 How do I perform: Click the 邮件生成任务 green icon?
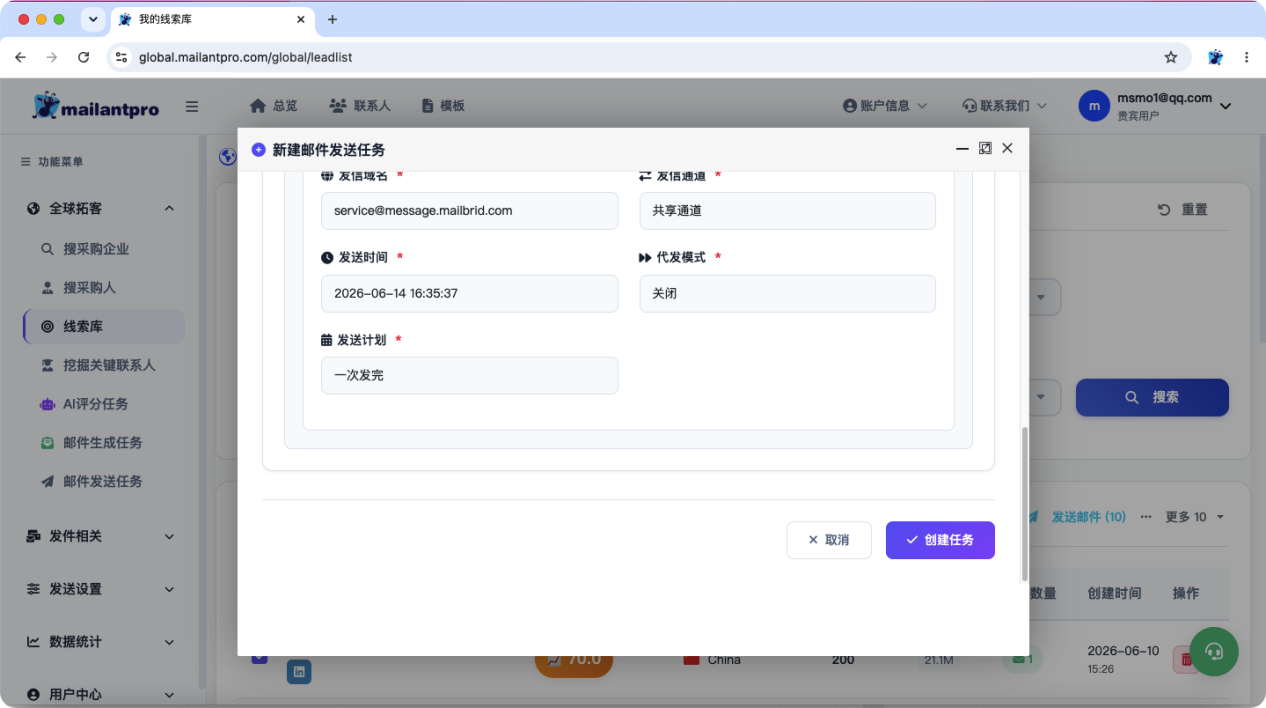pos(47,442)
